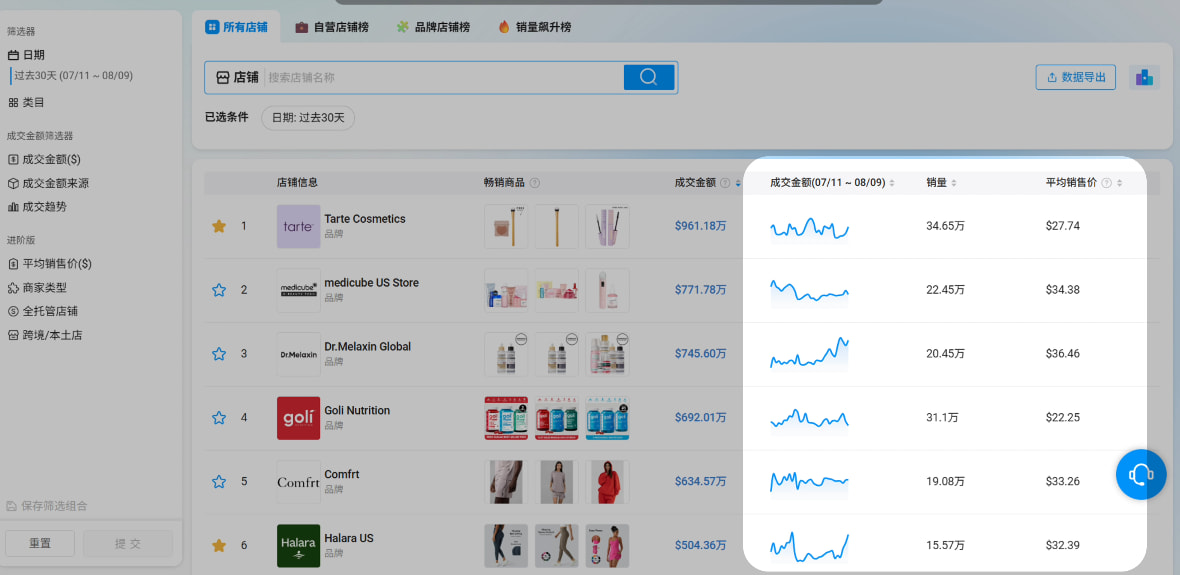Screen dimensions: 1180x575
Task: Toggle favorite star for Halara US
Action: pyautogui.click(x=219, y=546)
